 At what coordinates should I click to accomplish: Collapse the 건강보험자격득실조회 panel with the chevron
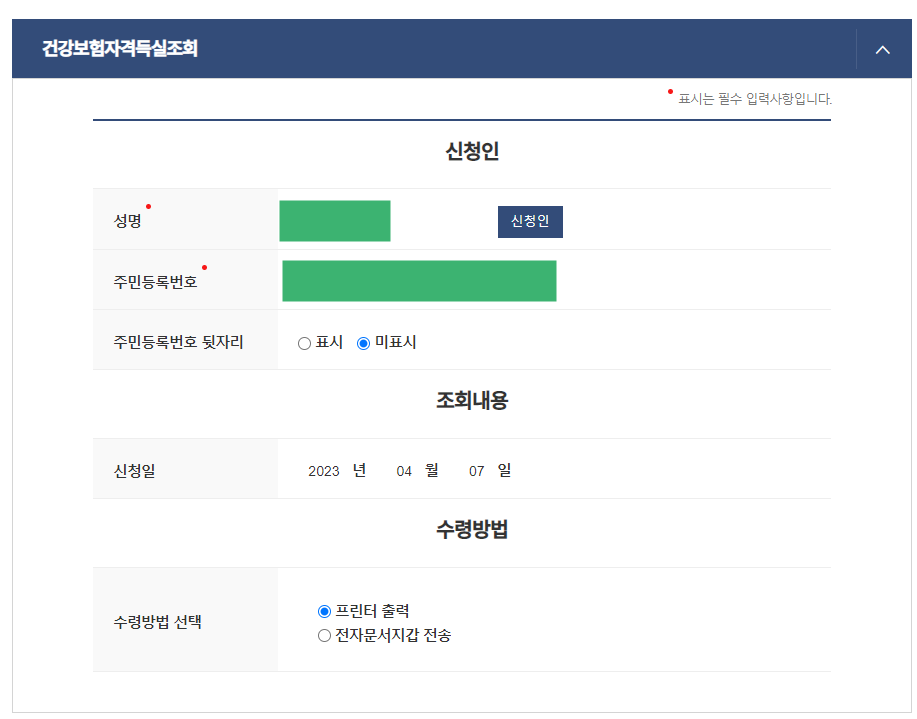click(882, 49)
